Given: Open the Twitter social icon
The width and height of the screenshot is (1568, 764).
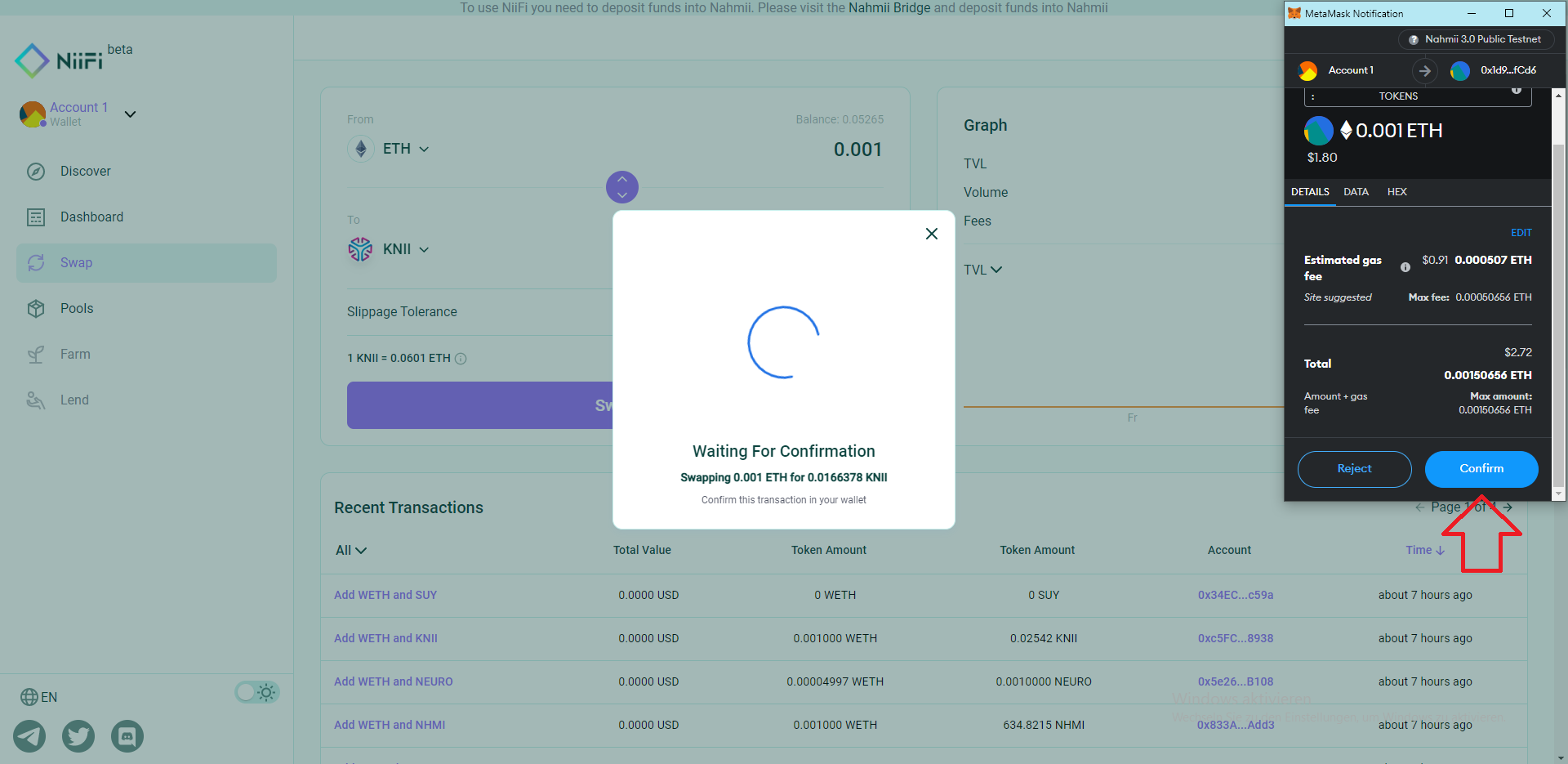Looking at the screenshot, I should coord(78,736).
